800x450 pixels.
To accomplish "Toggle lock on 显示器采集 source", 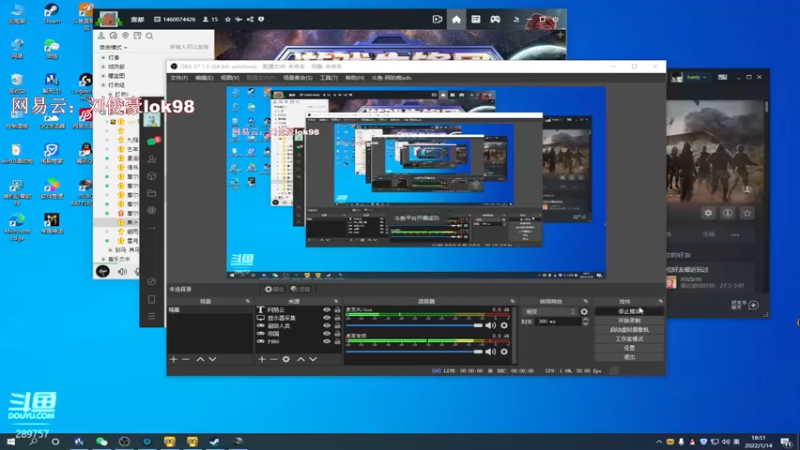I will point(337,317).
